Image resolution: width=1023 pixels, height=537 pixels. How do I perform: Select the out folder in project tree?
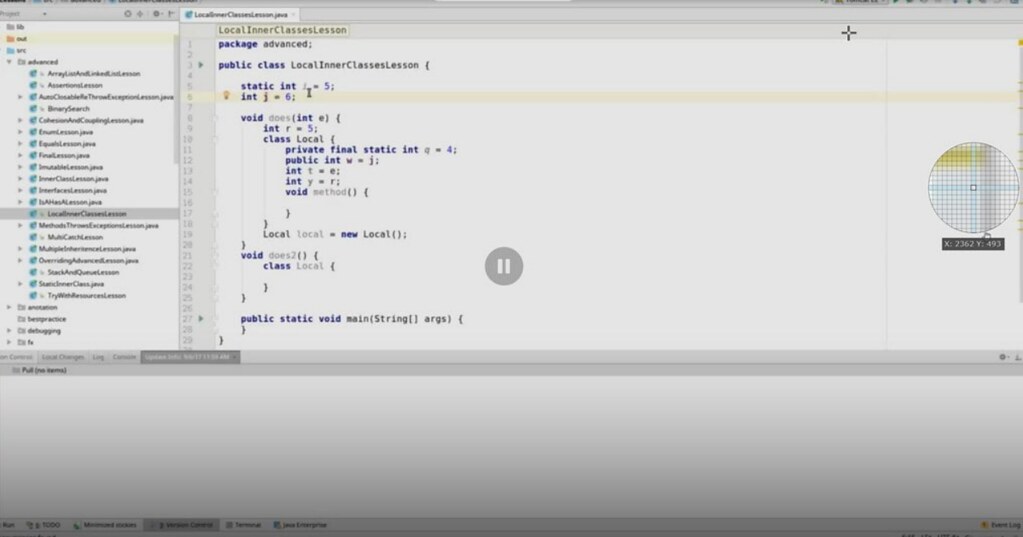point(21,38)
